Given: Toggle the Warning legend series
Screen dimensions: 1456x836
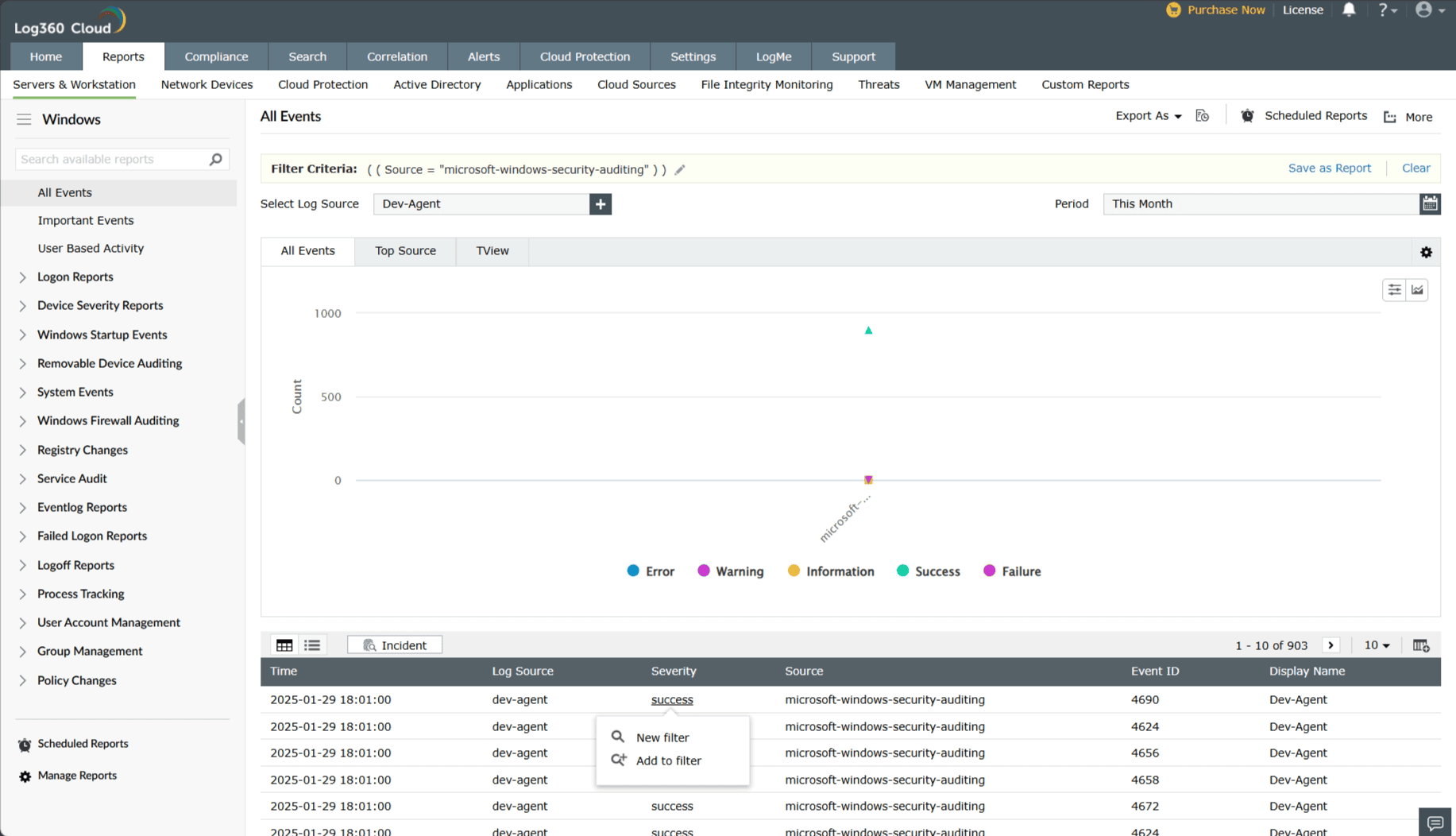Looking at the screenshot, I should tap(730, 571).
